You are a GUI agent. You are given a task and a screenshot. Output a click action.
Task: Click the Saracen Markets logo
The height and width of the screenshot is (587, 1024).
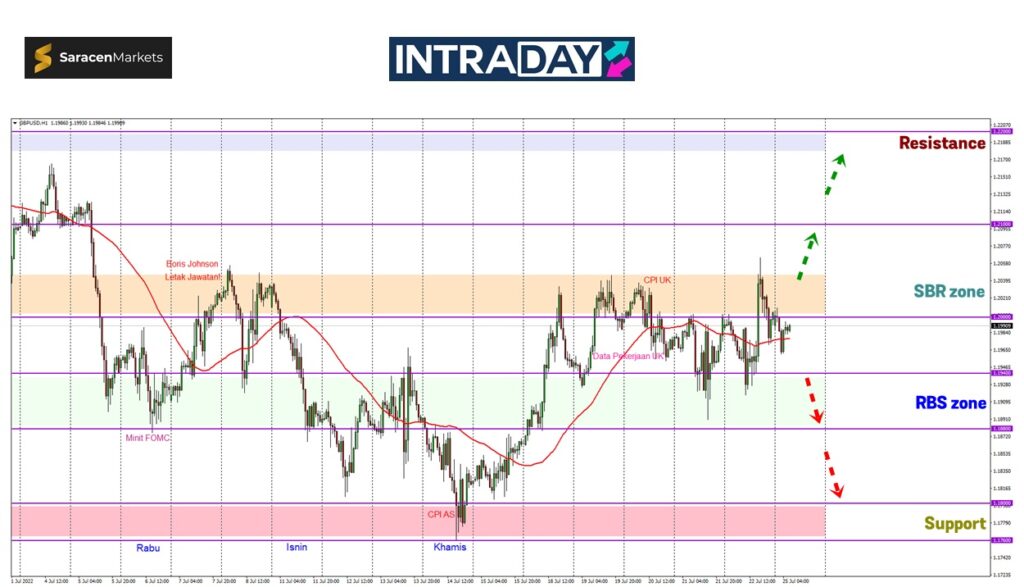(98, 58)
